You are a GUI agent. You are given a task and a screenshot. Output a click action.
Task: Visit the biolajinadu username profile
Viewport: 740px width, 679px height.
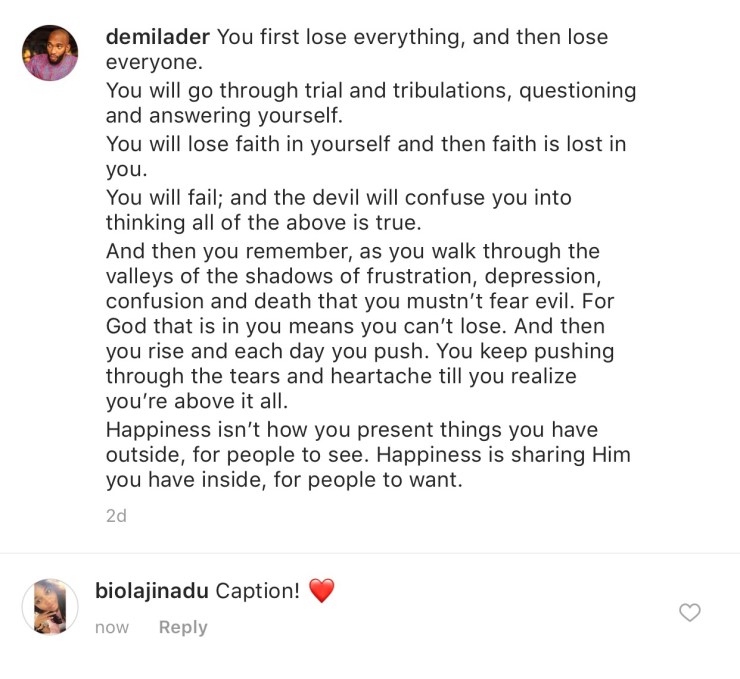(151, 590)
